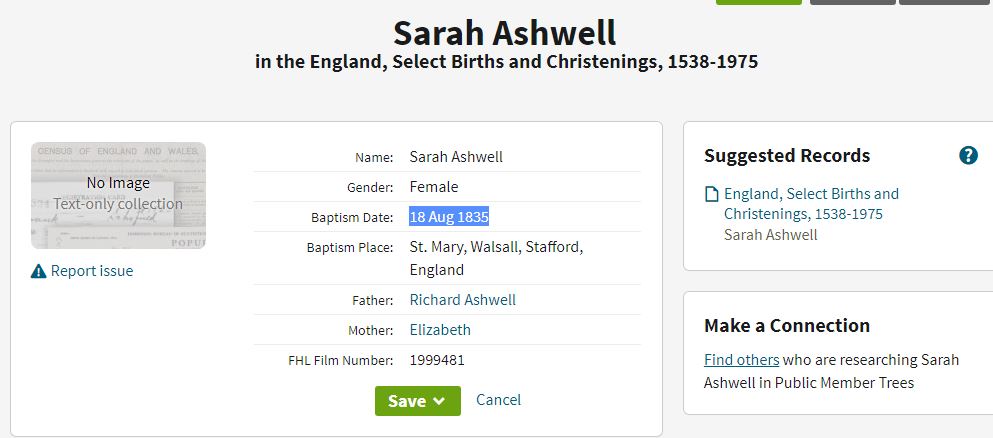Click the Sarah Ashwell name value
993x438 pixels.
click(456, 157)
